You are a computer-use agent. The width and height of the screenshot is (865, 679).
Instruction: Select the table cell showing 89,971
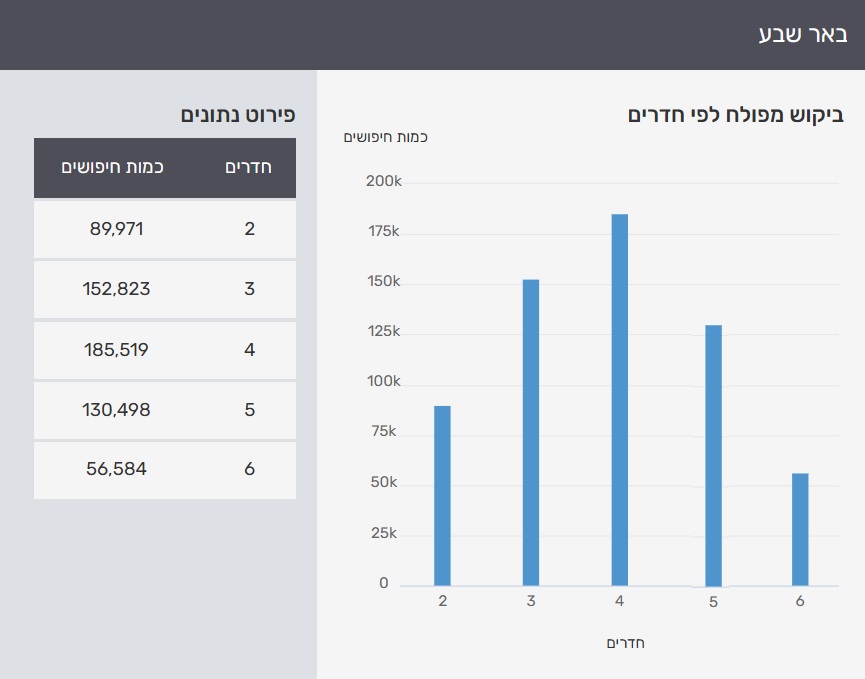[x=117, y=229]
